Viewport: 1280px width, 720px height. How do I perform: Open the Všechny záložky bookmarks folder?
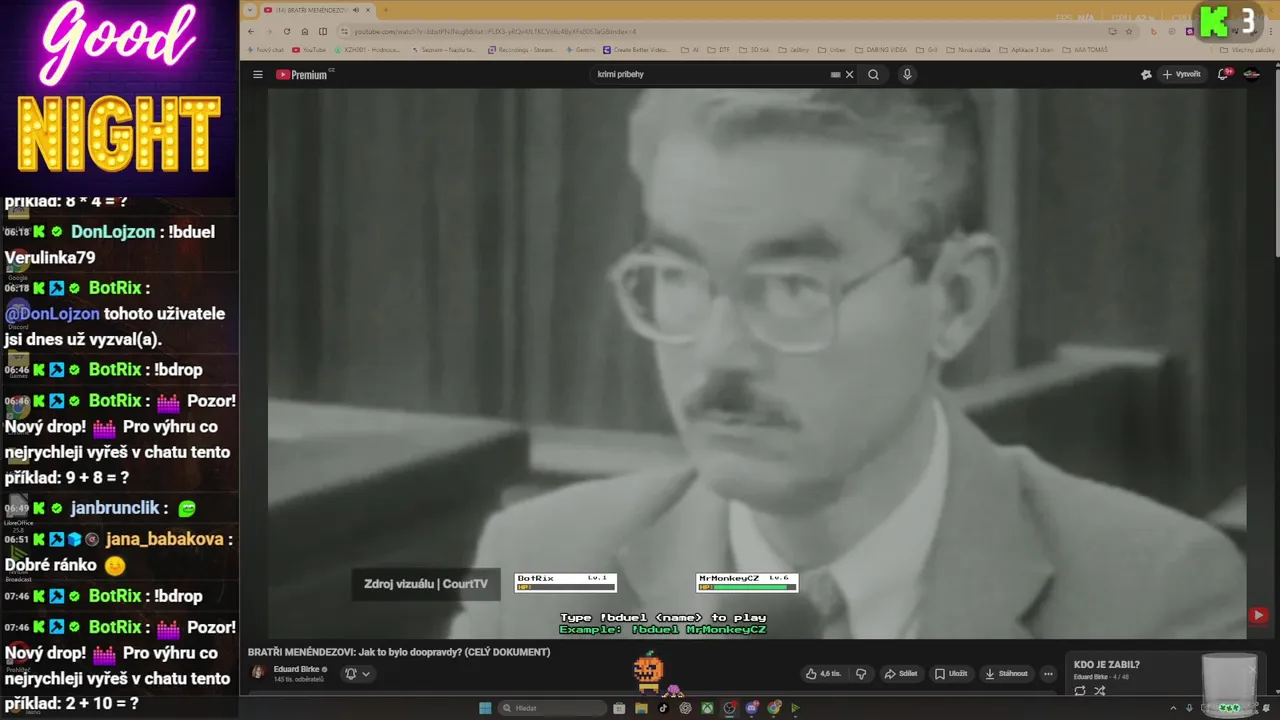click(x=1247, y=49)
